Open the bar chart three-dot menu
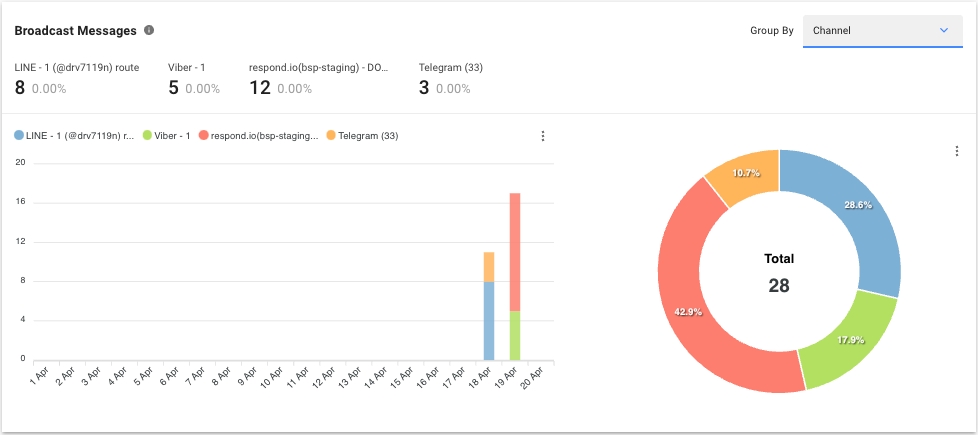This screenshot has height=435, width=978. pos(543,136)
